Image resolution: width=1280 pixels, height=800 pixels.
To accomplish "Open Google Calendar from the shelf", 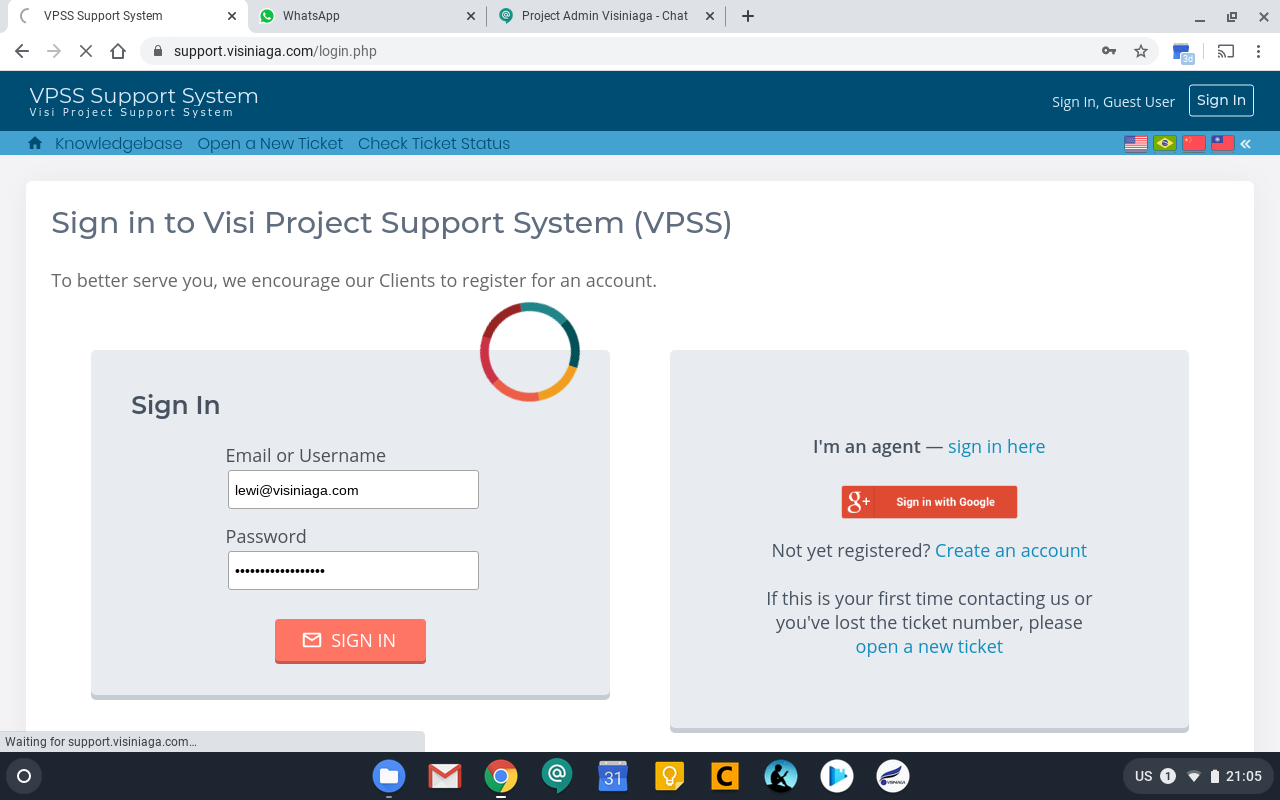I will coord(613,776).
